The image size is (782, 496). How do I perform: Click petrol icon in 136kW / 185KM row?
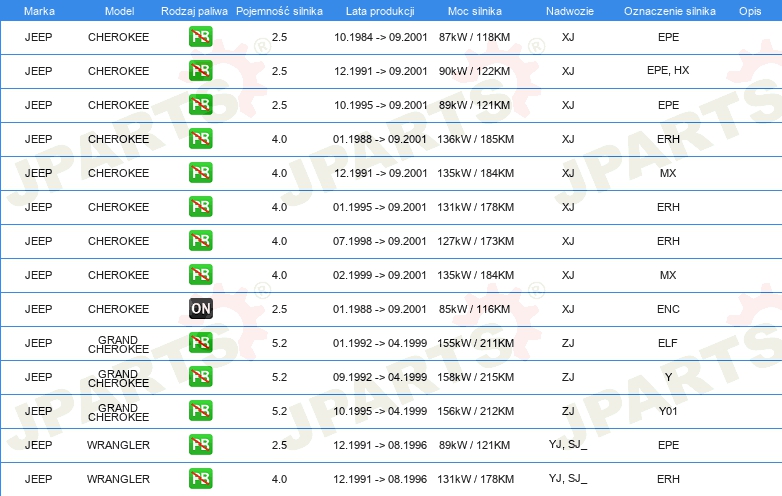pos(200,139)
